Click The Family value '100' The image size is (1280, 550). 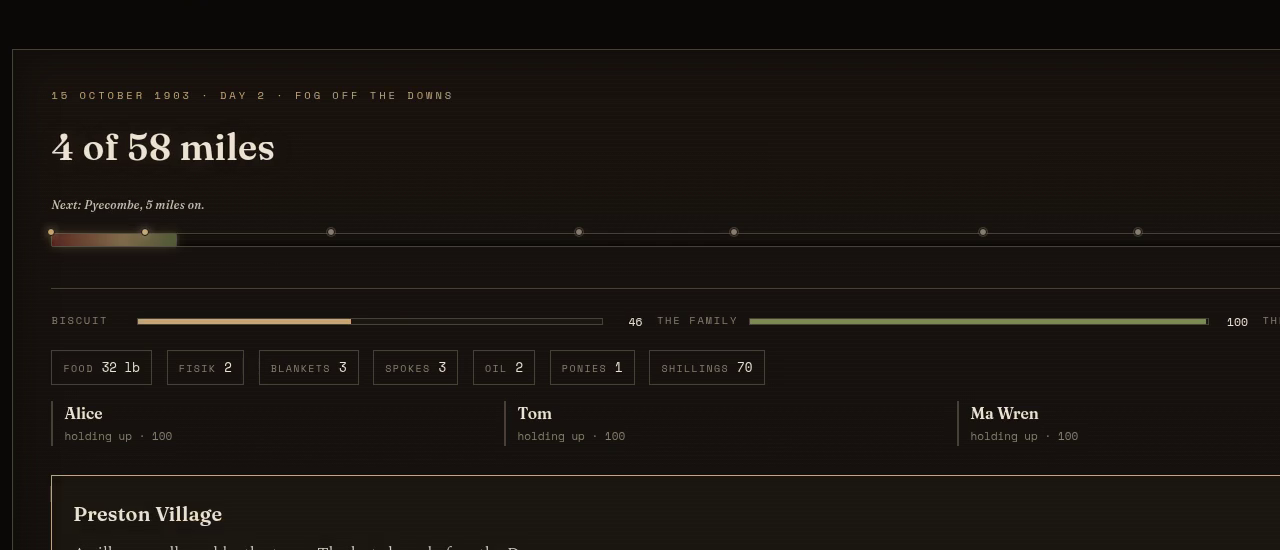tap(1237, 322)
